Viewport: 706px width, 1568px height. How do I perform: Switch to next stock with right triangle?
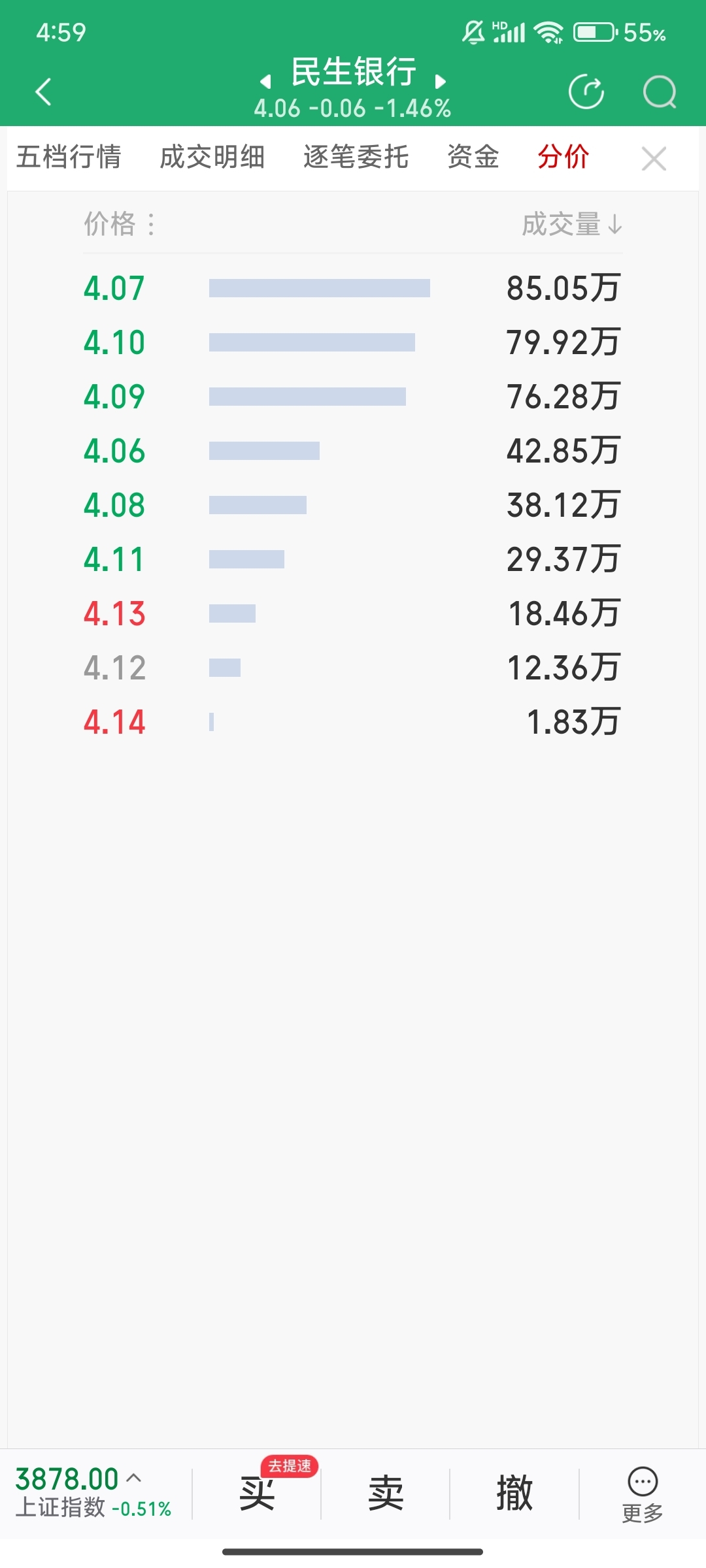[x=441, y=82]
